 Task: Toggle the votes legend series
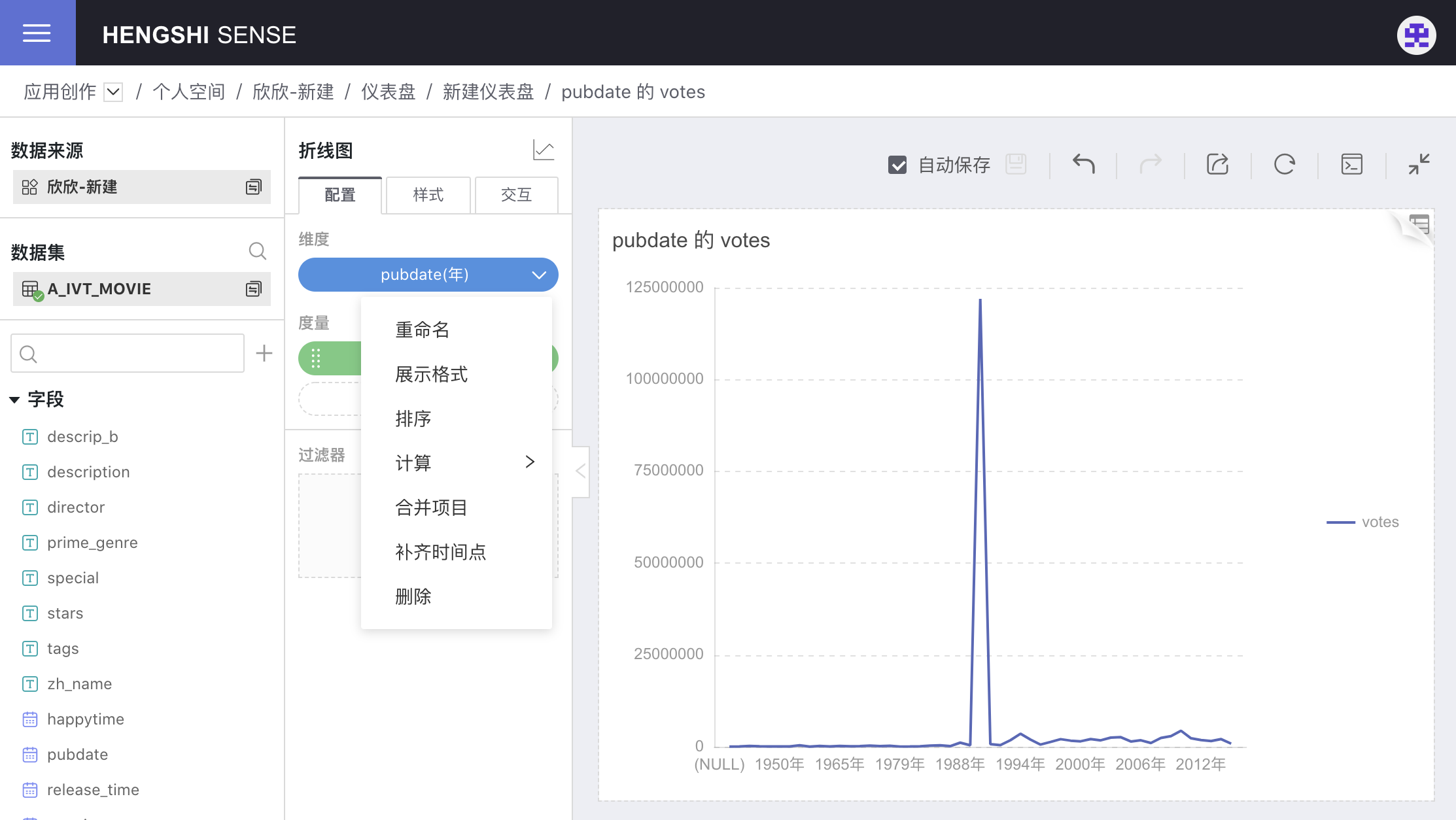point(1363,522)
